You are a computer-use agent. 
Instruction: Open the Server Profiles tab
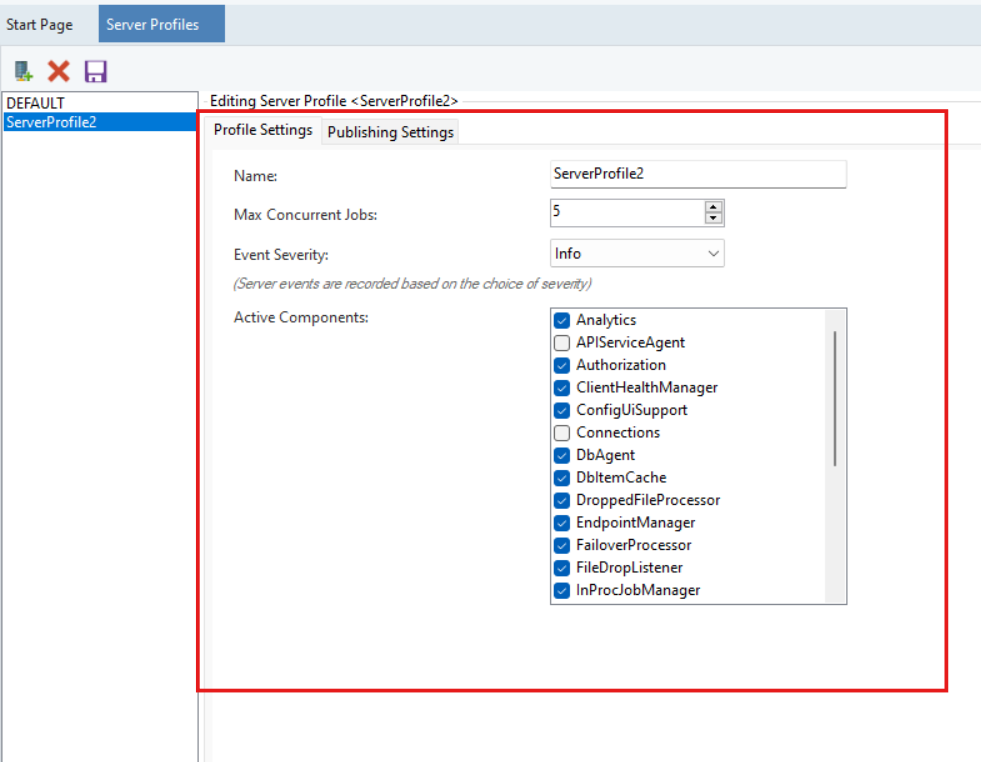(x=153, y=24)
